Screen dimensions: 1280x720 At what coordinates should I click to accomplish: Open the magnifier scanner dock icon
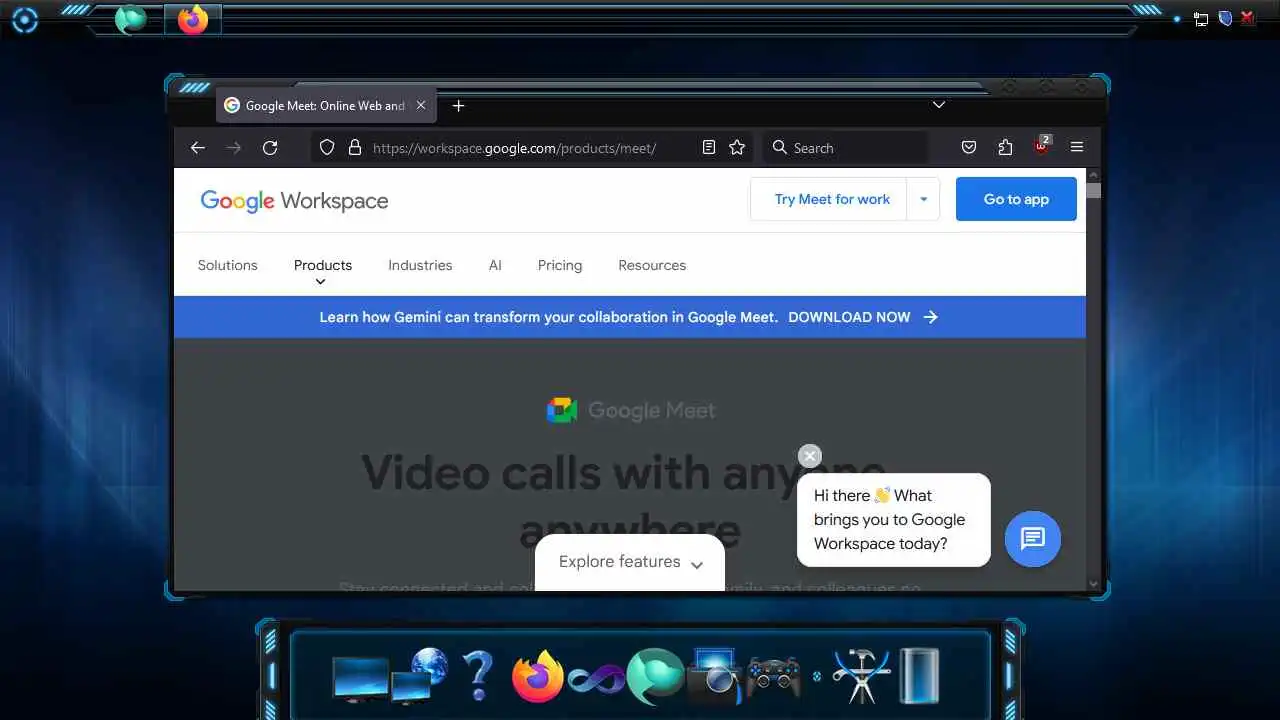[x=714, y=676]
